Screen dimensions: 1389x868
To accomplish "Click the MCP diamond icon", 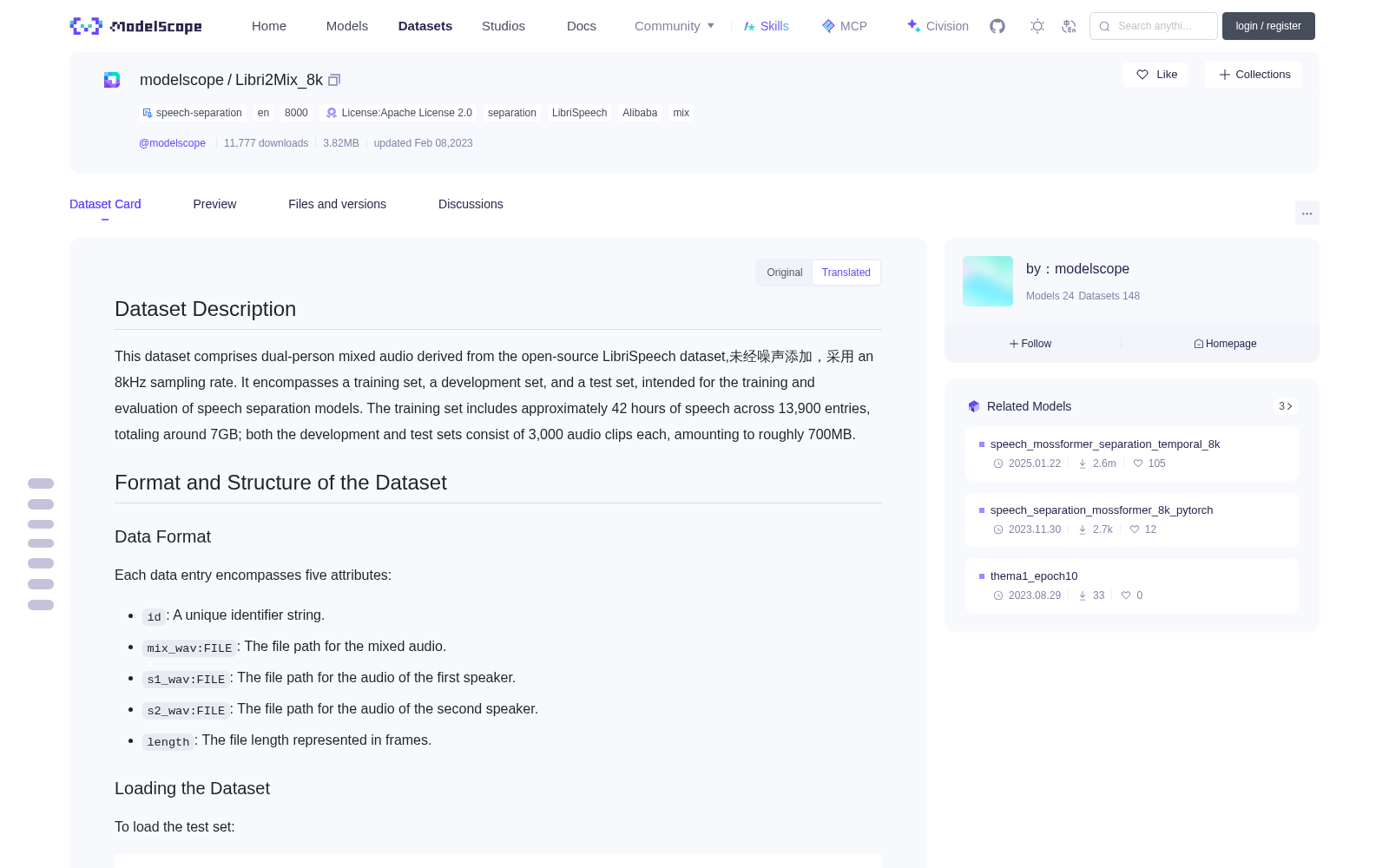I will 828,26.
